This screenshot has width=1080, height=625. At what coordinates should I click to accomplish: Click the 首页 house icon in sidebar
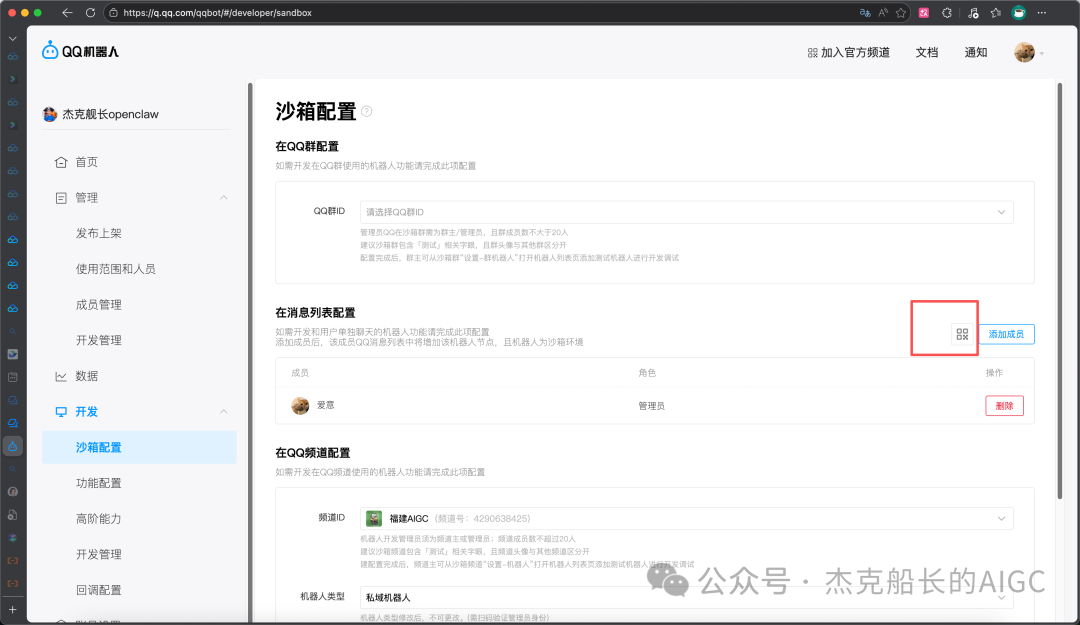[x=61, y=162]
